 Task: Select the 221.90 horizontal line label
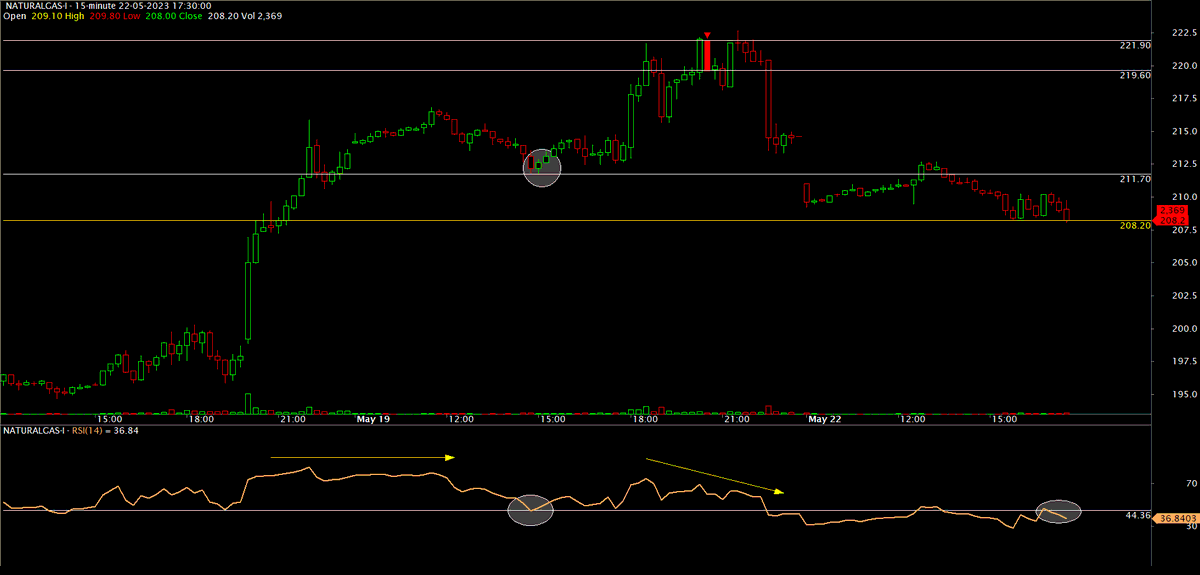(1135, 46)
